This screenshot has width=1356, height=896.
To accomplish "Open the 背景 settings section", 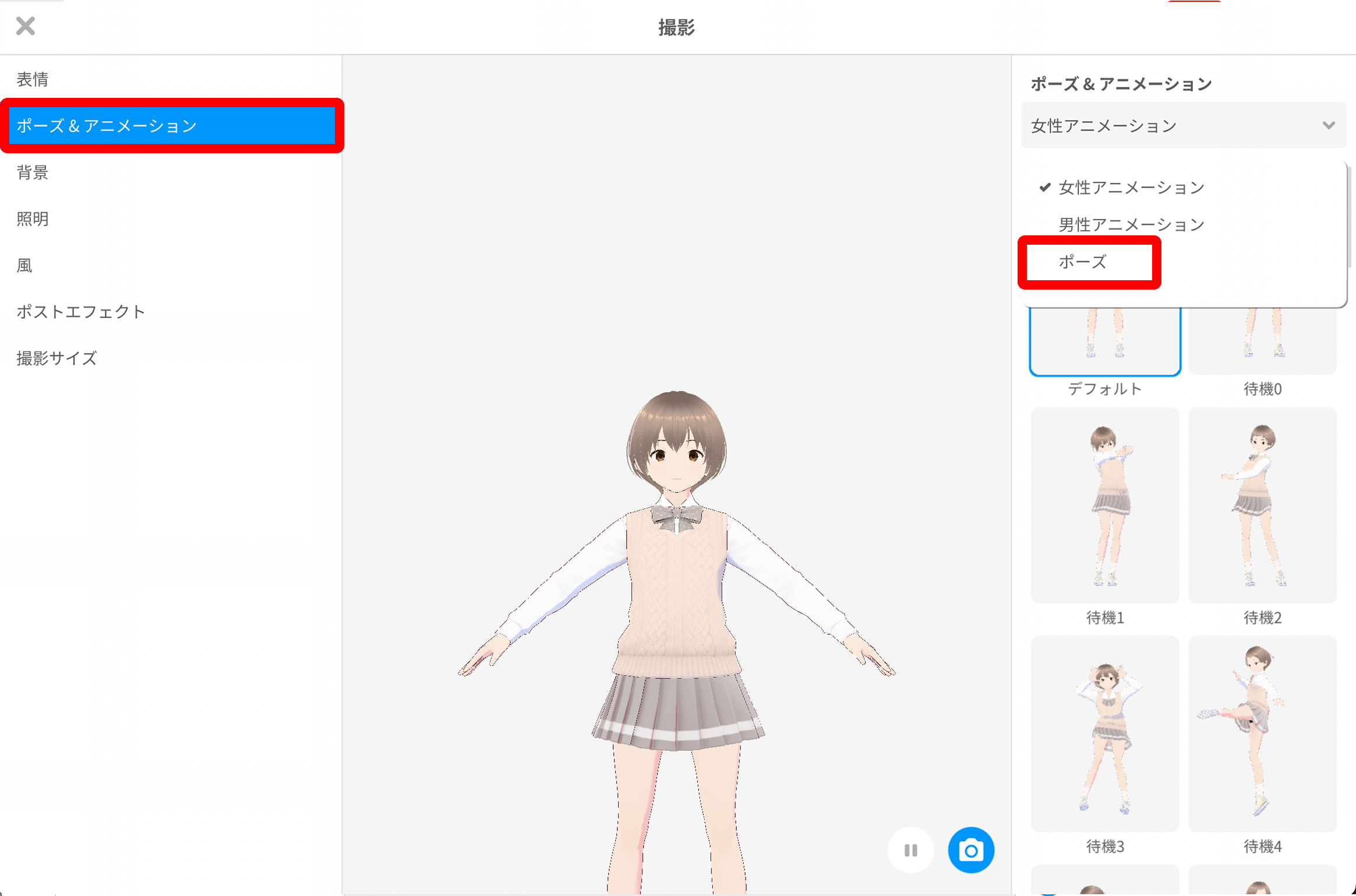I will [33, 172].
